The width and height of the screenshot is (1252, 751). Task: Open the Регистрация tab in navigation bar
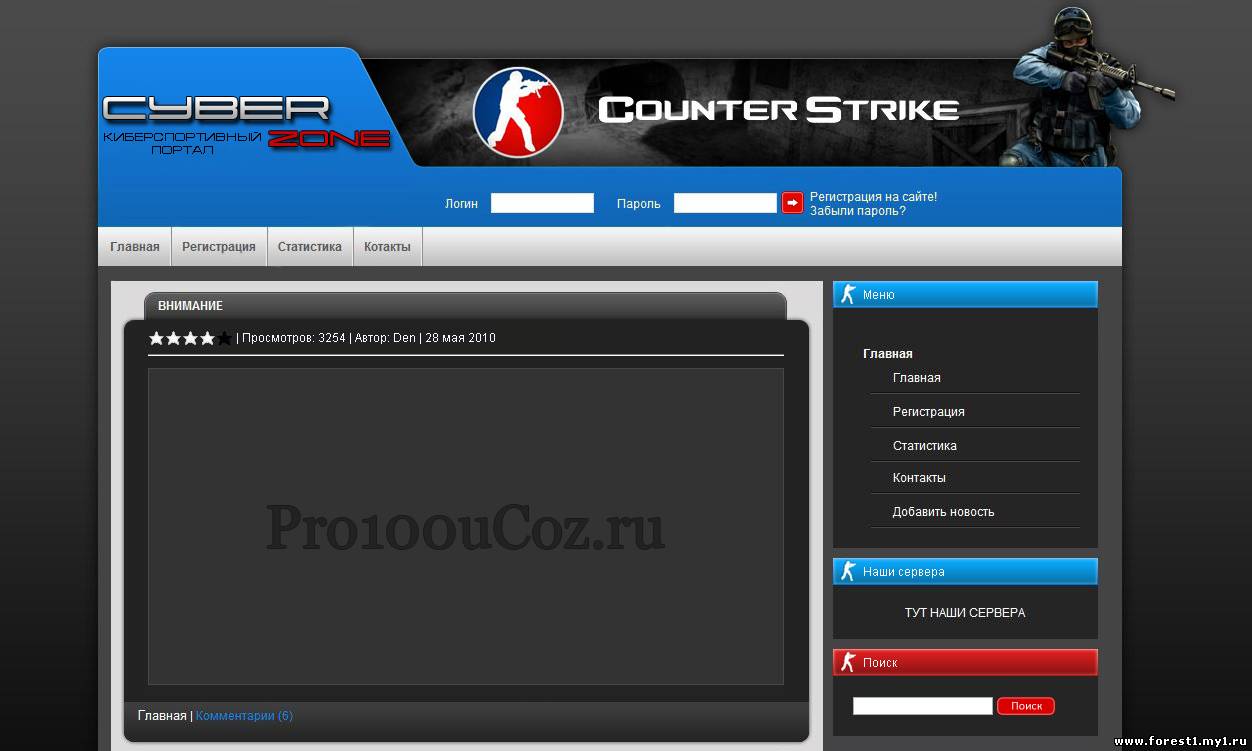pyautogui.click(x=219, y=247)
